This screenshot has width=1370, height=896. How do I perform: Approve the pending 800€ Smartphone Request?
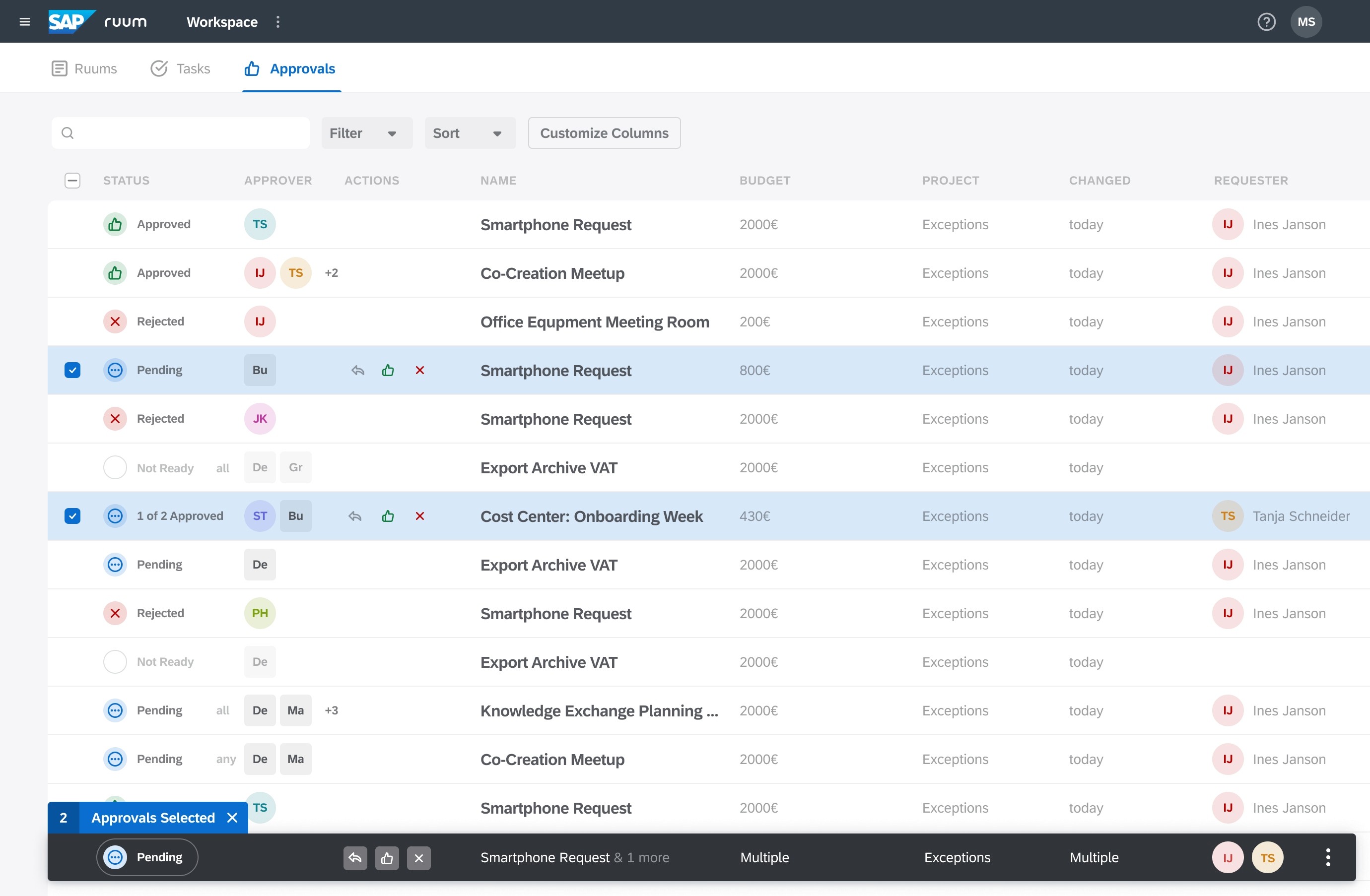[x=388, y=370]
